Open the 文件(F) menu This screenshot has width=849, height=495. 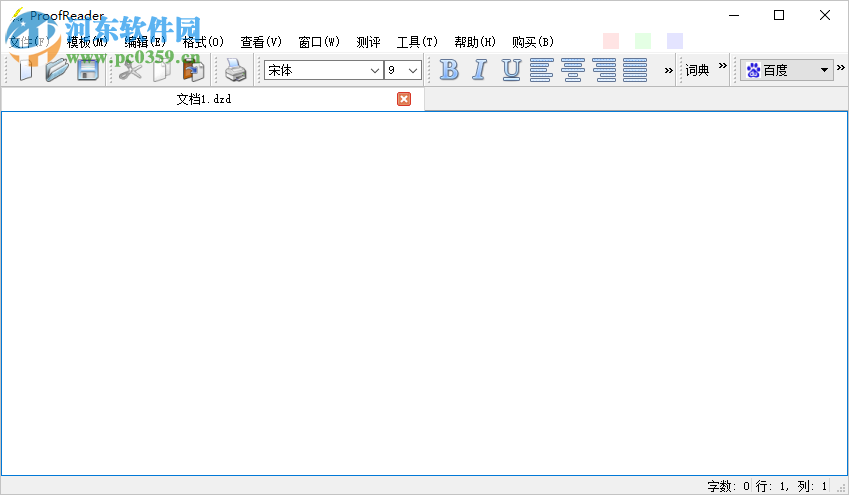29,42
